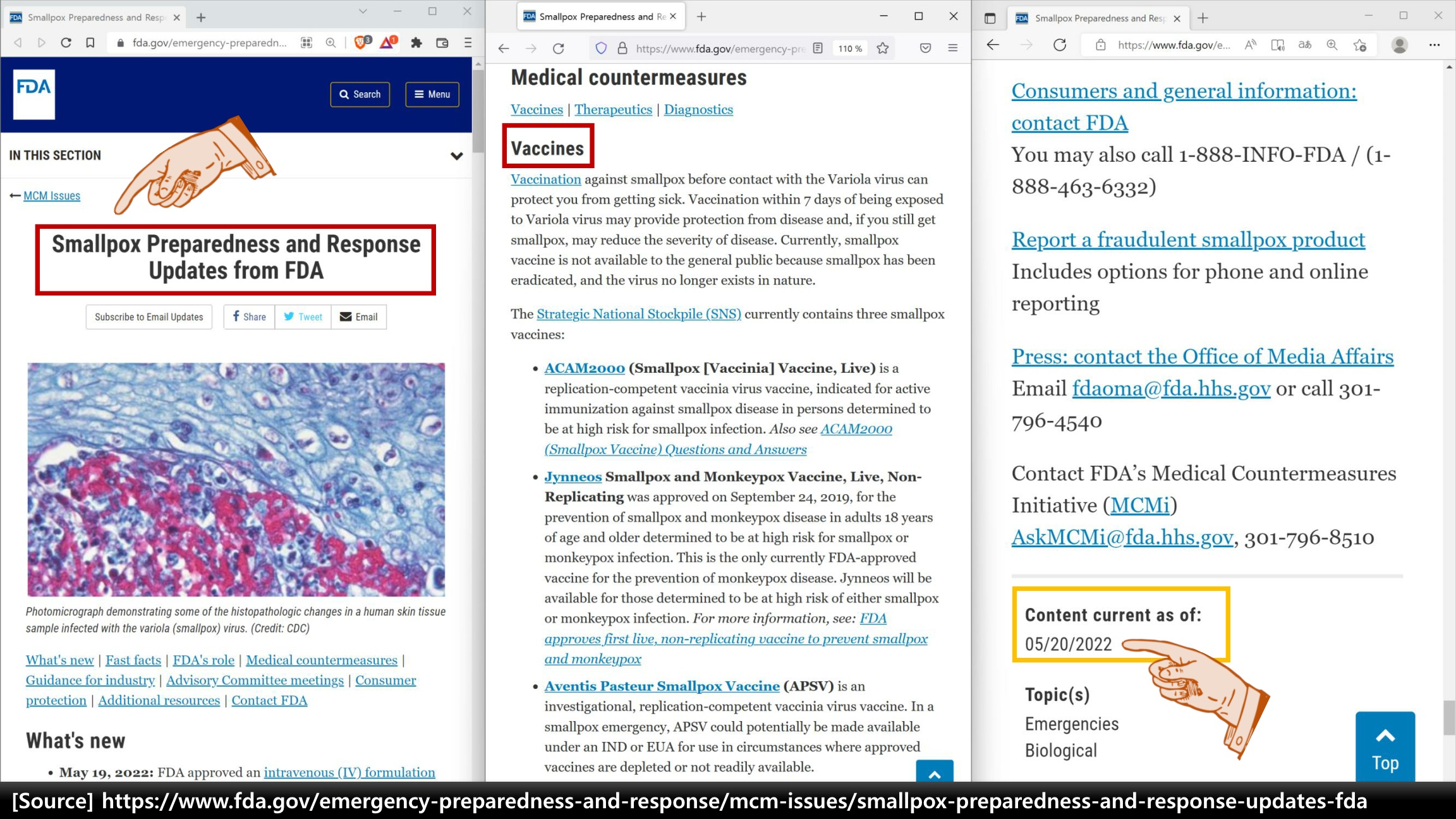The height and width of the screenshot is (819, 1456).
Task: Click Read aloud icon in Edge address bar
Action: [1251, 45]
